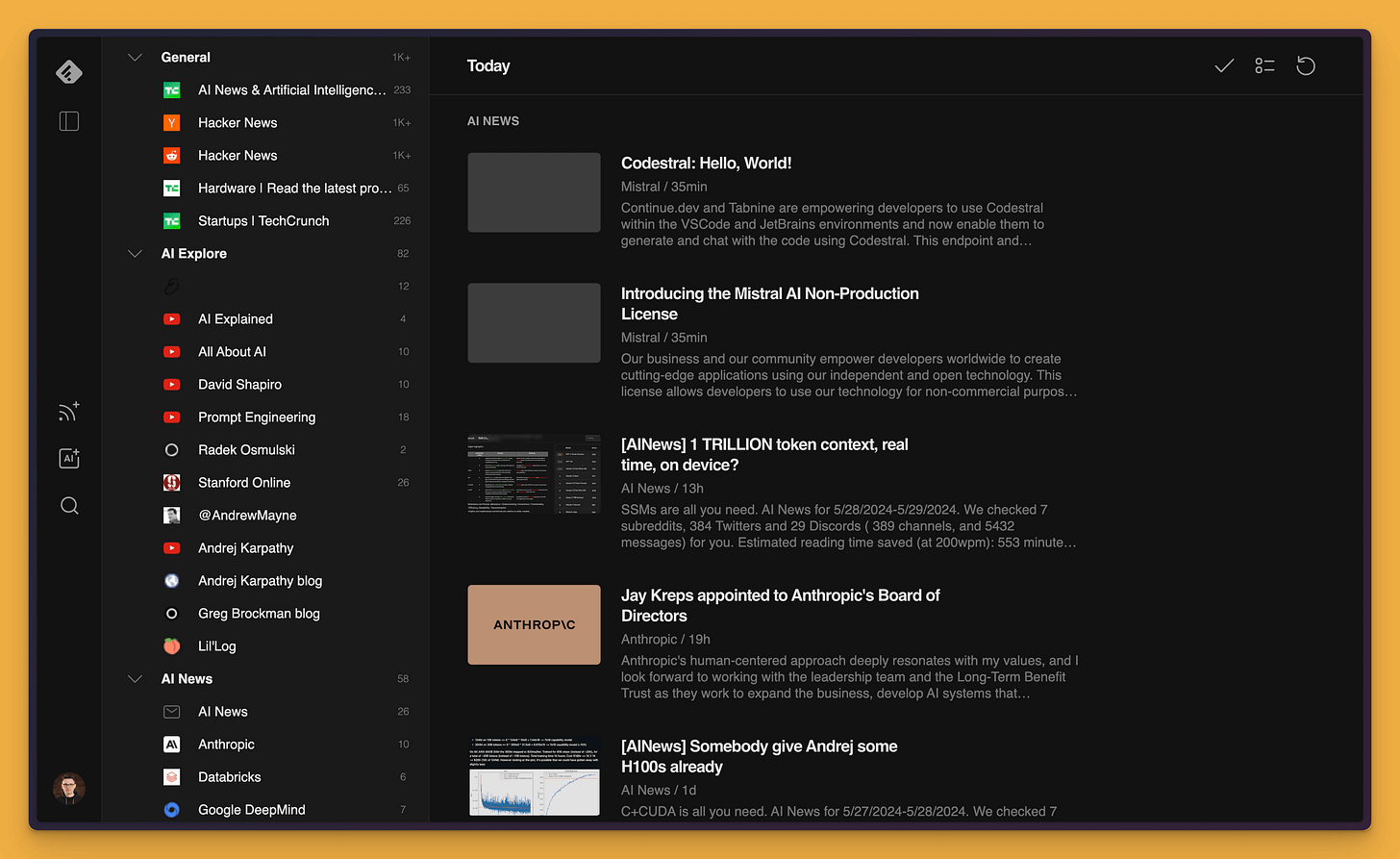
Task: Collapse the AI News folder chevron
Action: [135, 679]
